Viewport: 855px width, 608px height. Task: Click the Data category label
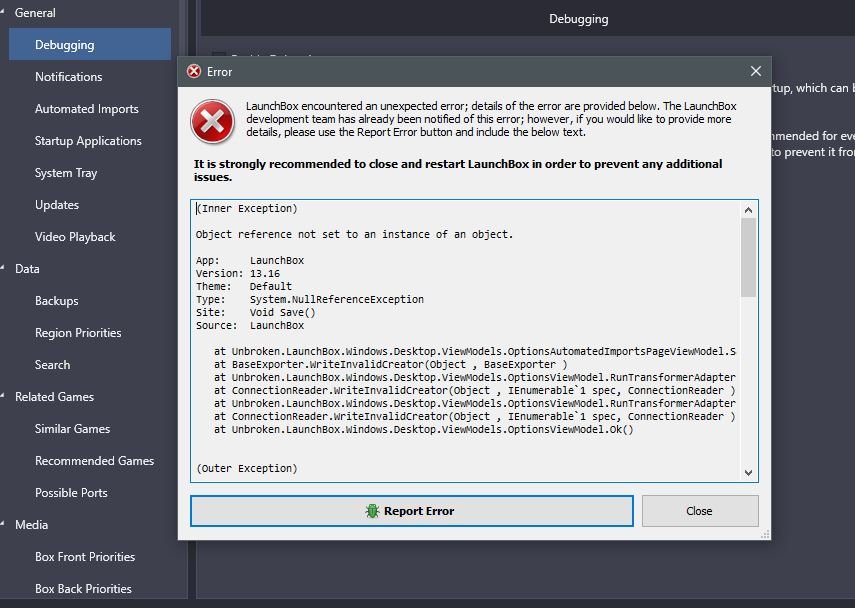[27, 268]
